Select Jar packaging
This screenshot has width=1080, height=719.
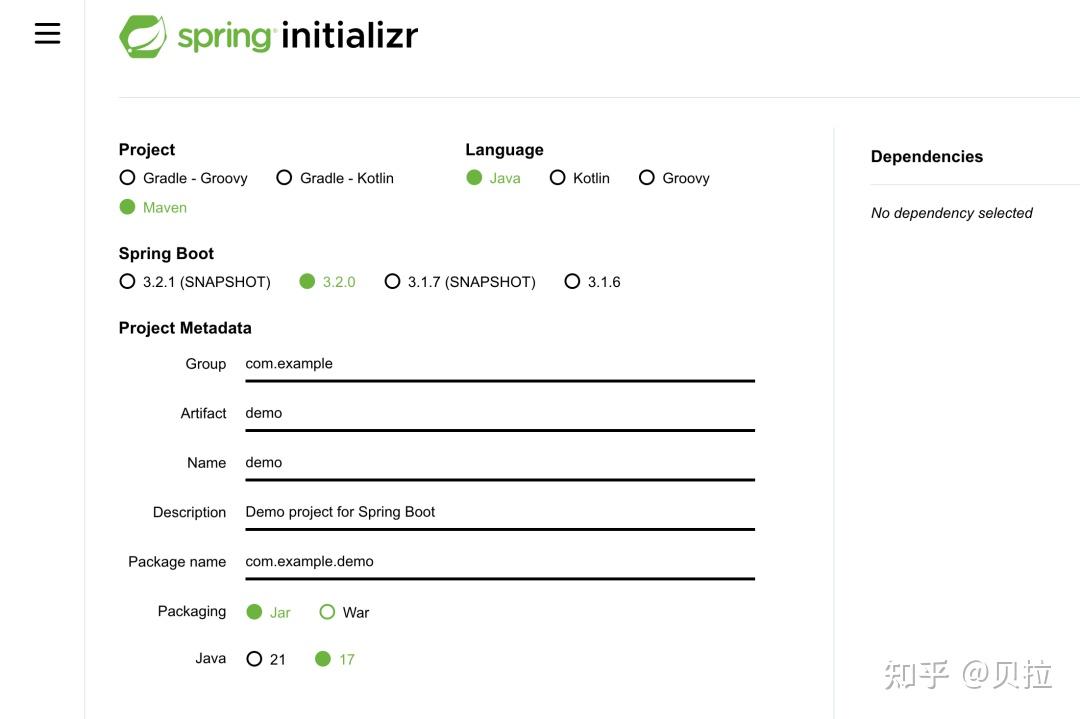(269, 612)
